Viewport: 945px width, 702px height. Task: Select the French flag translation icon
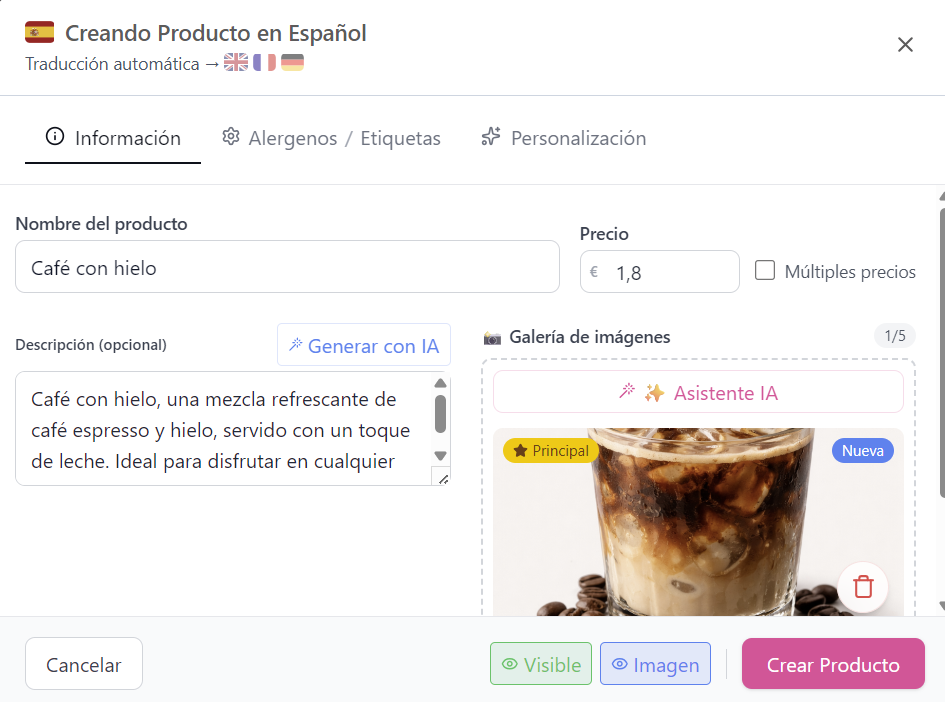coord(264,62)
